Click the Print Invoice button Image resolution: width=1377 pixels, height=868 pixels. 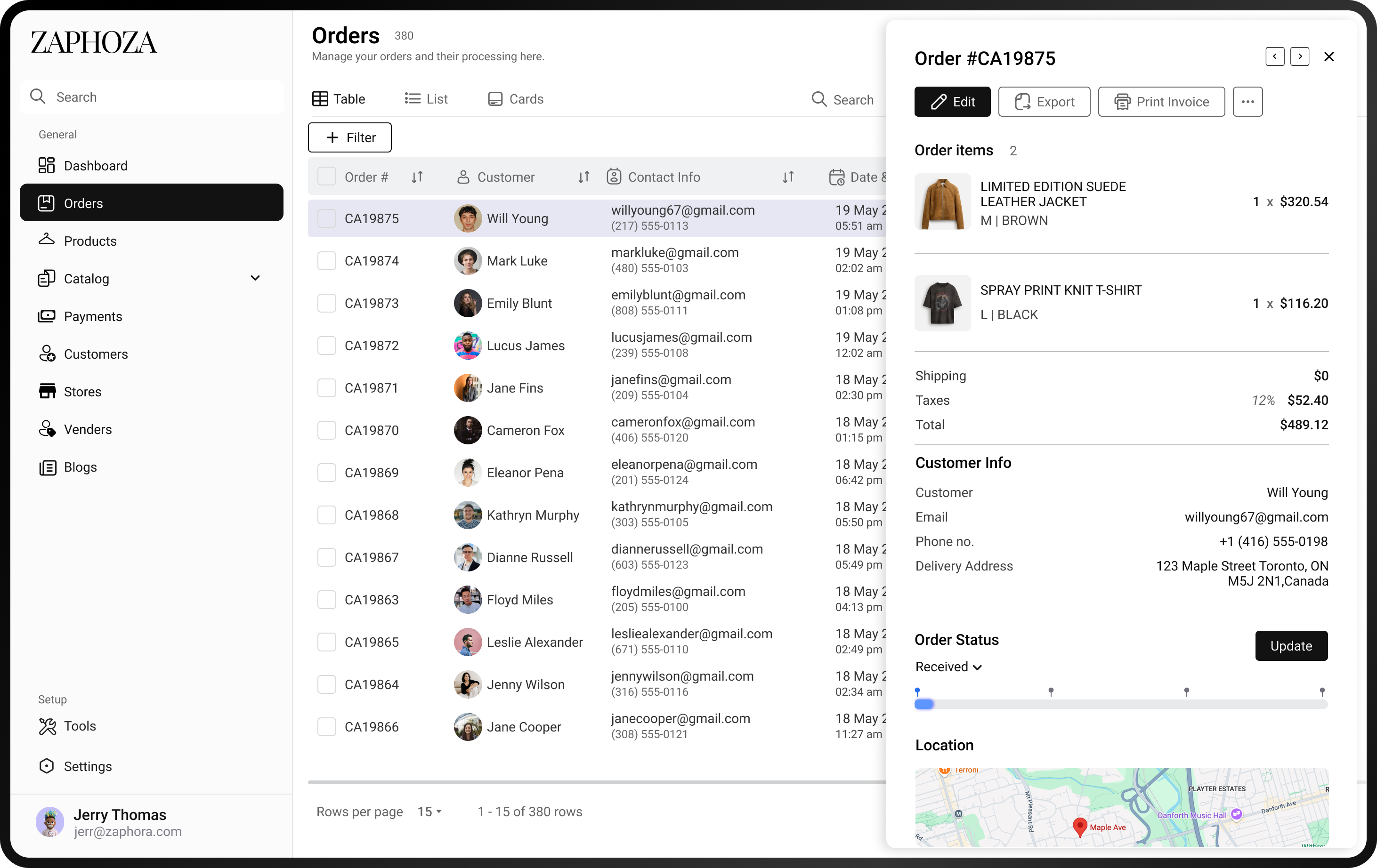coord(1161,102)
